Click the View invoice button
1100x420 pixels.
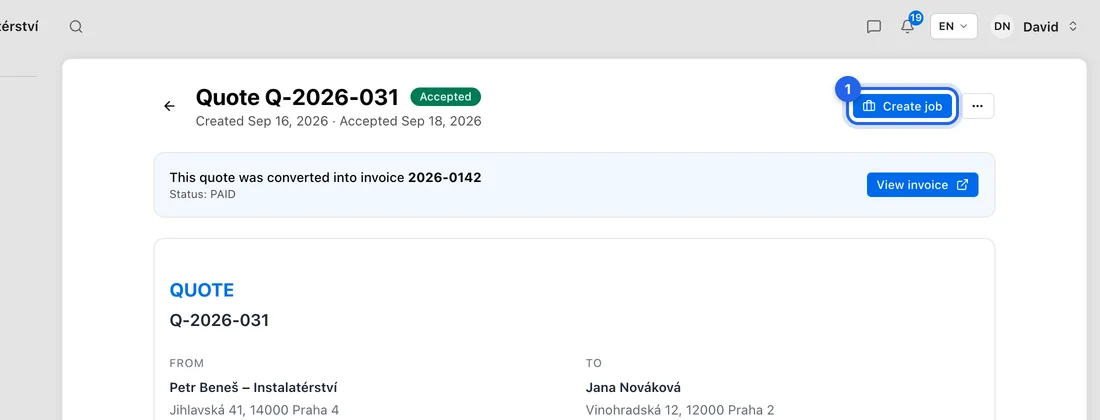(x=922, y=185)
